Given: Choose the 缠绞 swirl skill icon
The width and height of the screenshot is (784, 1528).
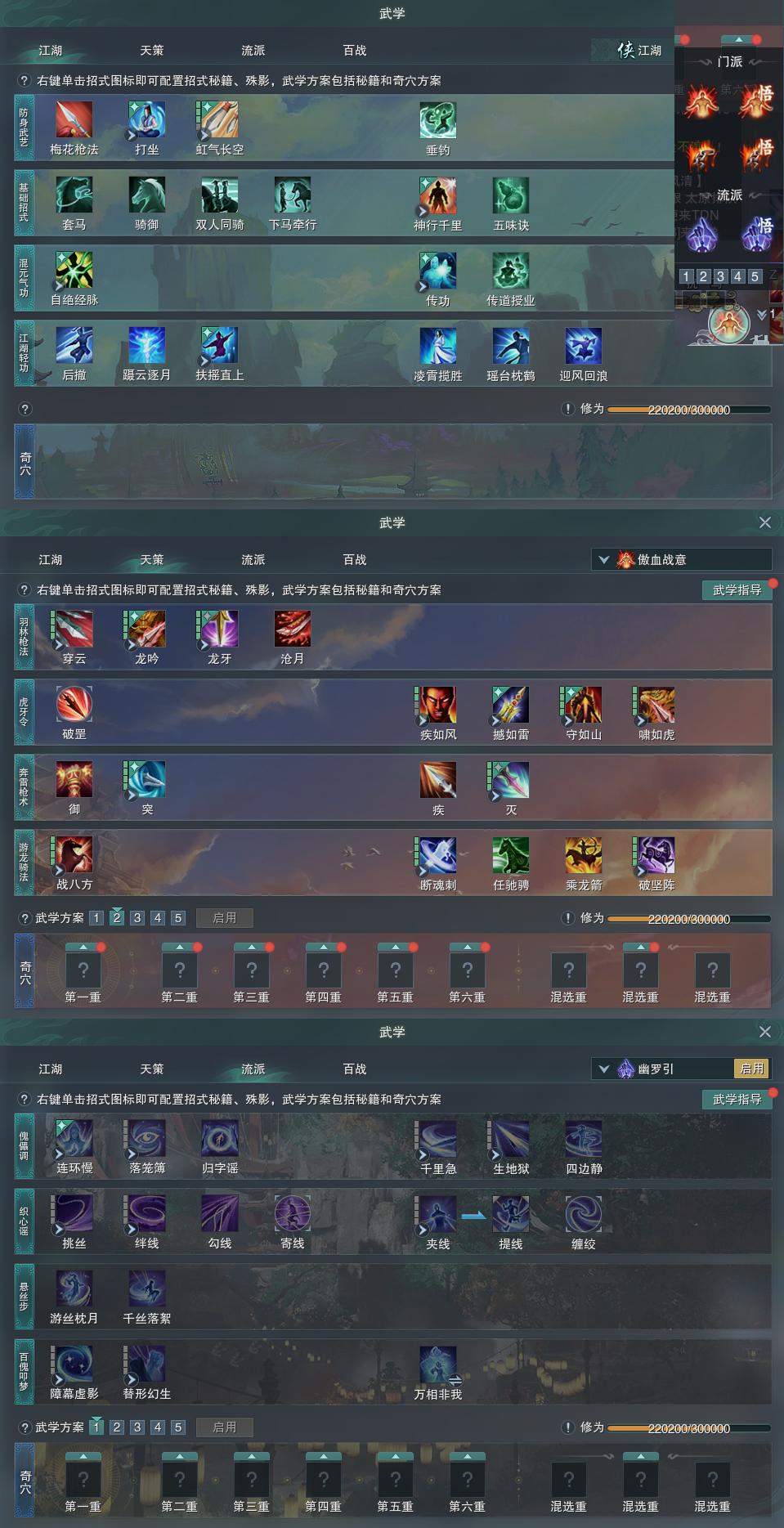Looking at the screenshot, I should (x=584, y=1214).
